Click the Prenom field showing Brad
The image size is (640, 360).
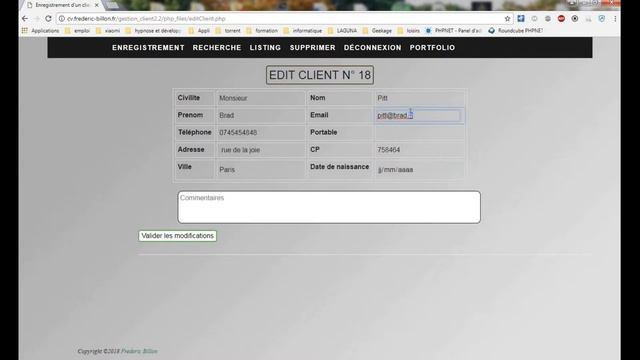point(260,116)
